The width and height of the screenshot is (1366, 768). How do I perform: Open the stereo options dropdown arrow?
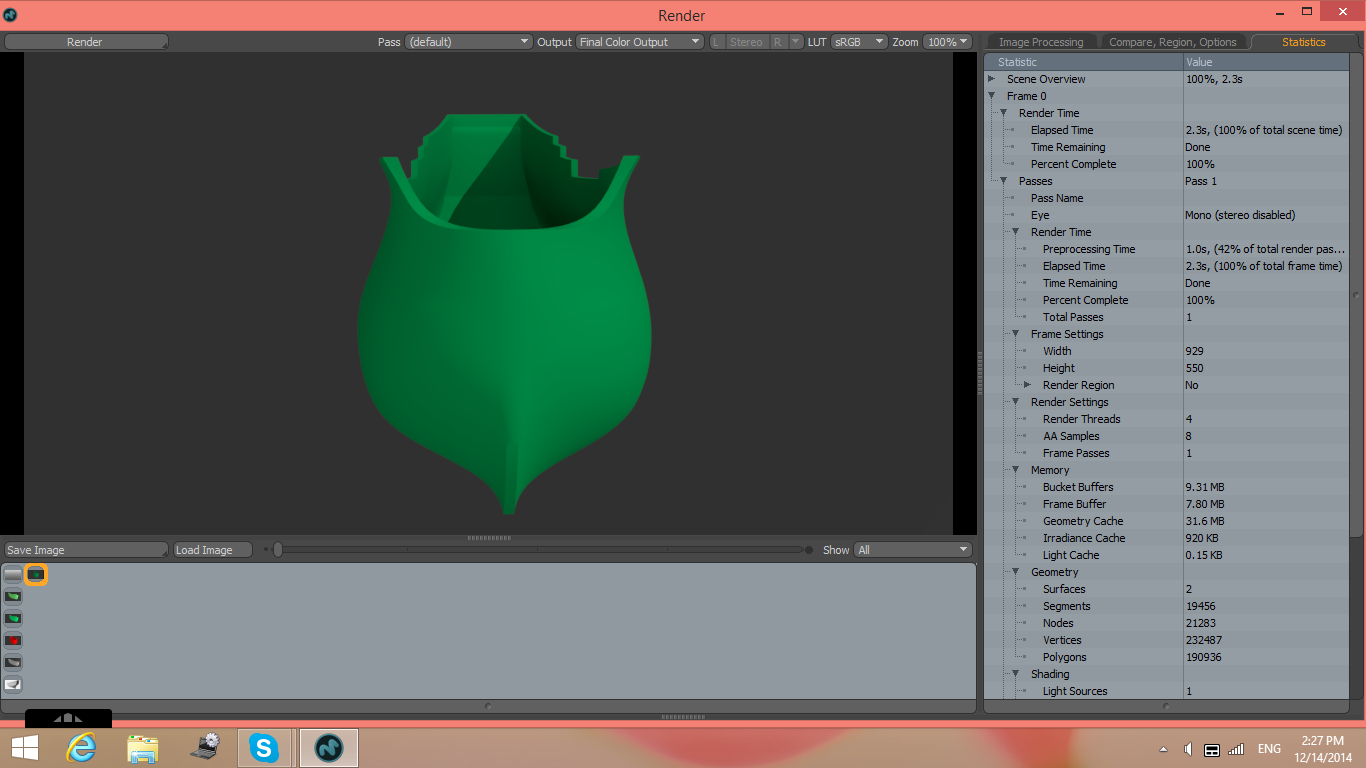tap(796, 42)
